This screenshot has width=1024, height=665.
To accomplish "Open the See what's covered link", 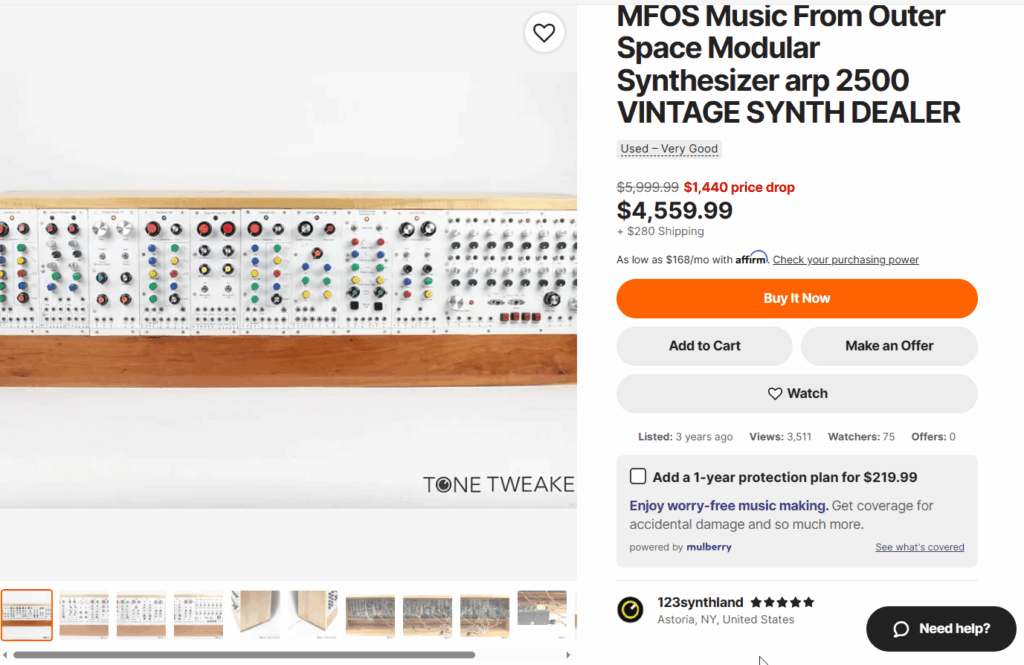I will pos(920,547).
